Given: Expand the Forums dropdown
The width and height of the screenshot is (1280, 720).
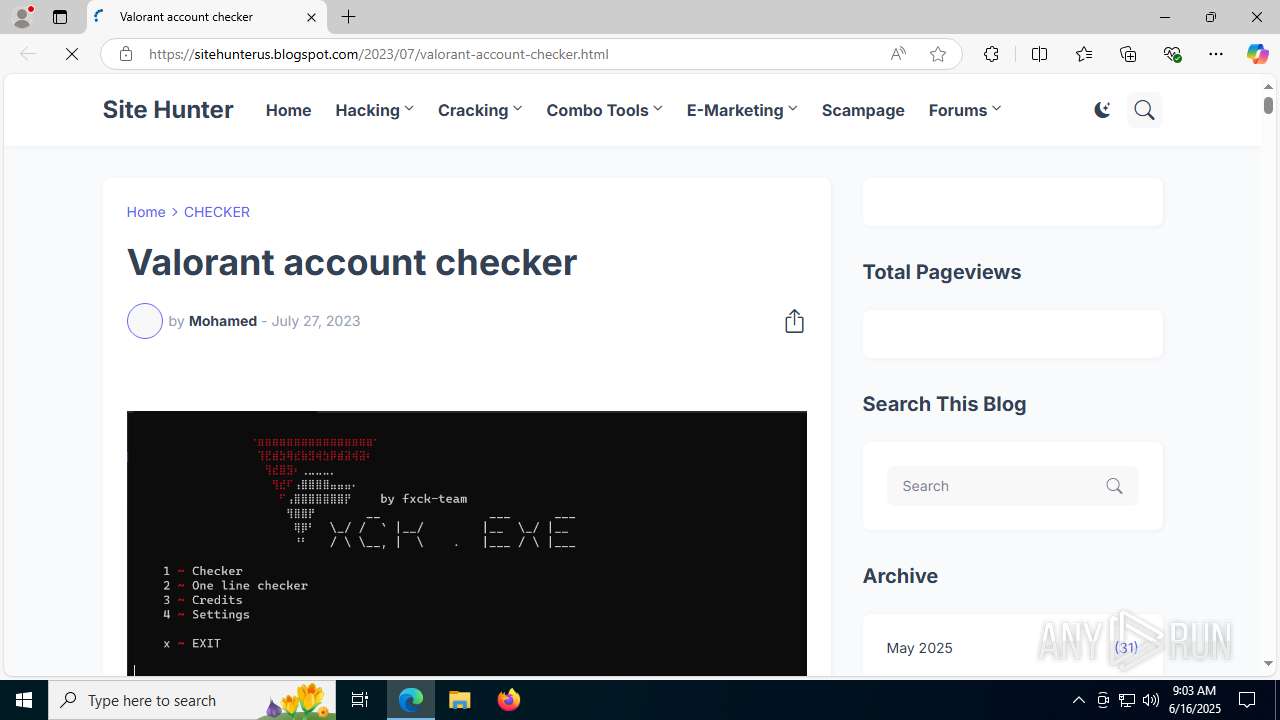Looking at the screenshot, I should [965, 110].
